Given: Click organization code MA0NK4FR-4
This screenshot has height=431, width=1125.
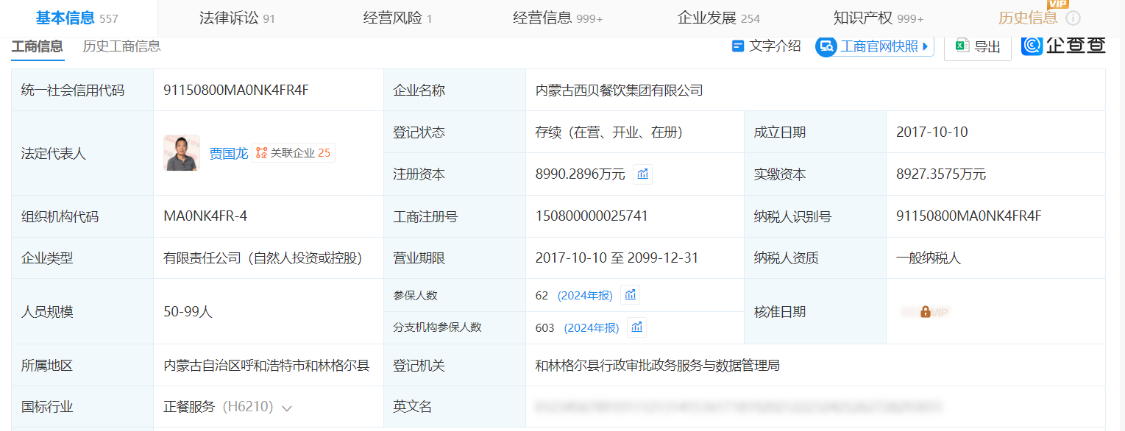Looking at the screenshot, I should point(206,217).
